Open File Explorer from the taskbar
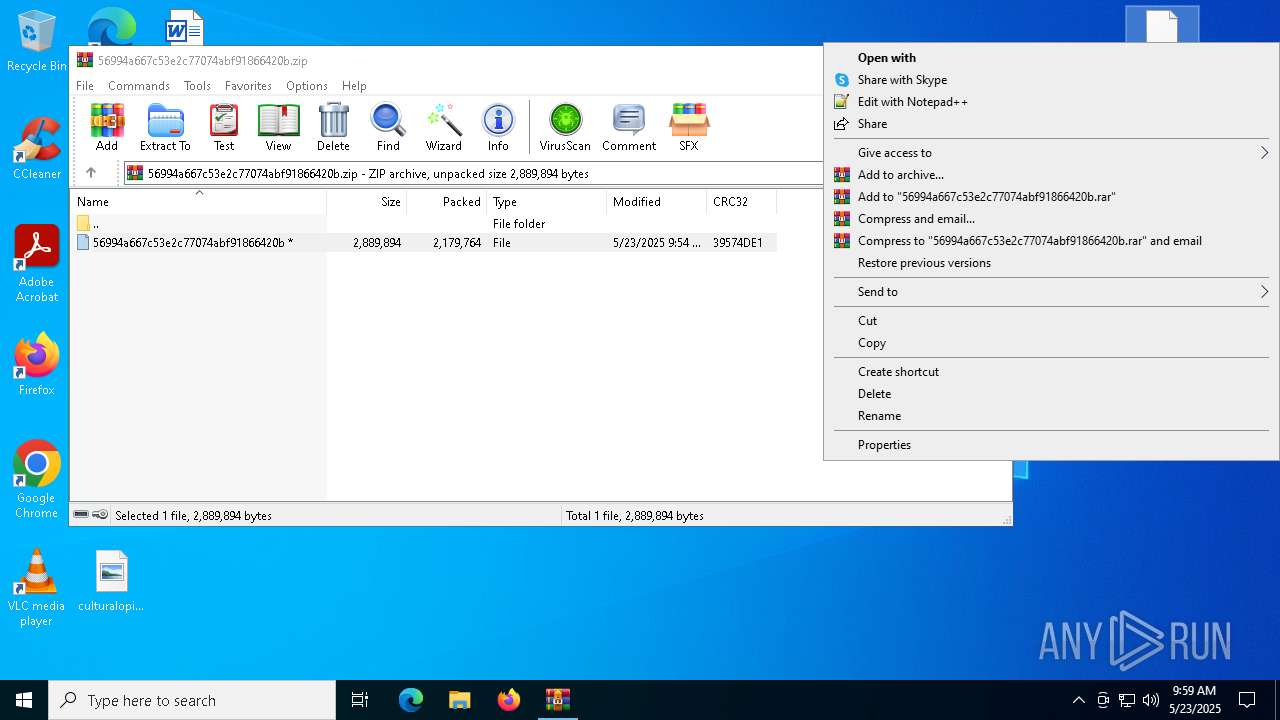The height and width of the screenshot is (720, 1280). 460,700
